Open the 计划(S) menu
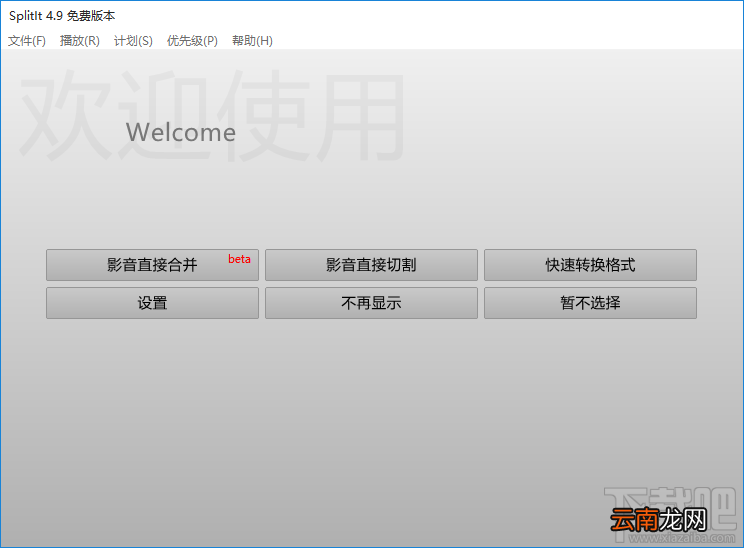 click(133, 41)
